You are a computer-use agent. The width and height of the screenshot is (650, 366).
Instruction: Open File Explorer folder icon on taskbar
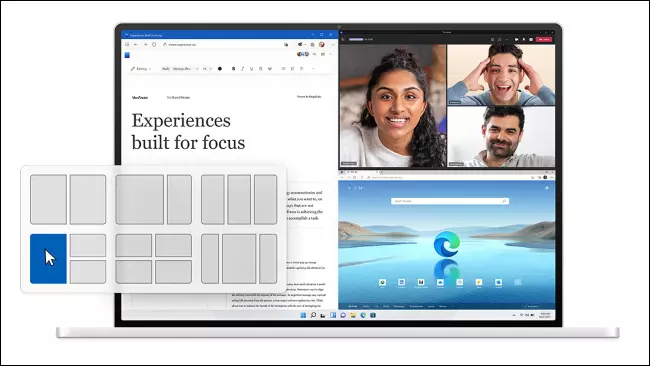353,315
